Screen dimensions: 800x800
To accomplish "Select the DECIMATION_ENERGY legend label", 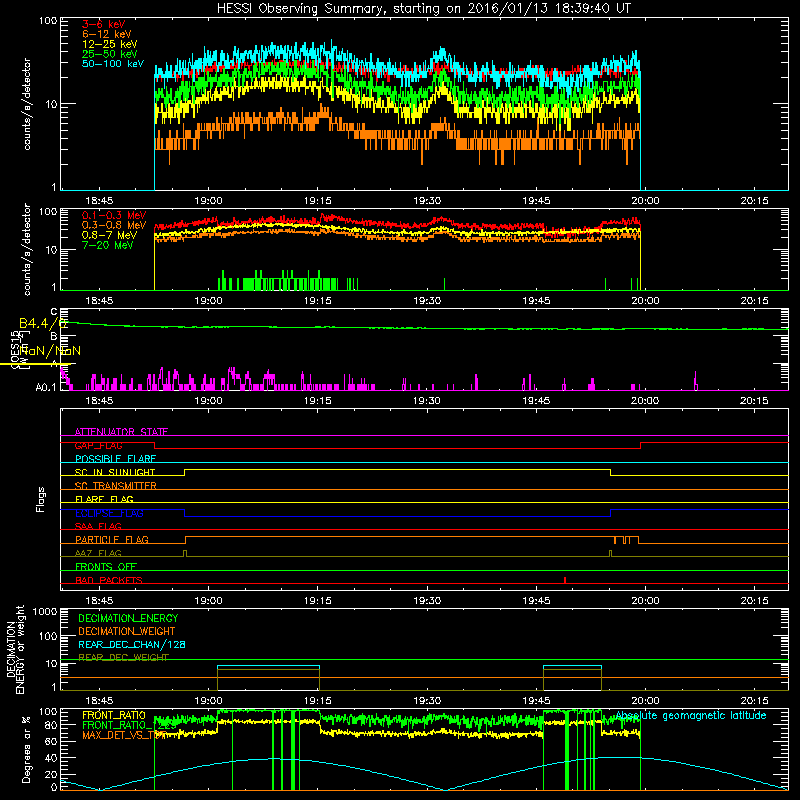I will [128, 618].
